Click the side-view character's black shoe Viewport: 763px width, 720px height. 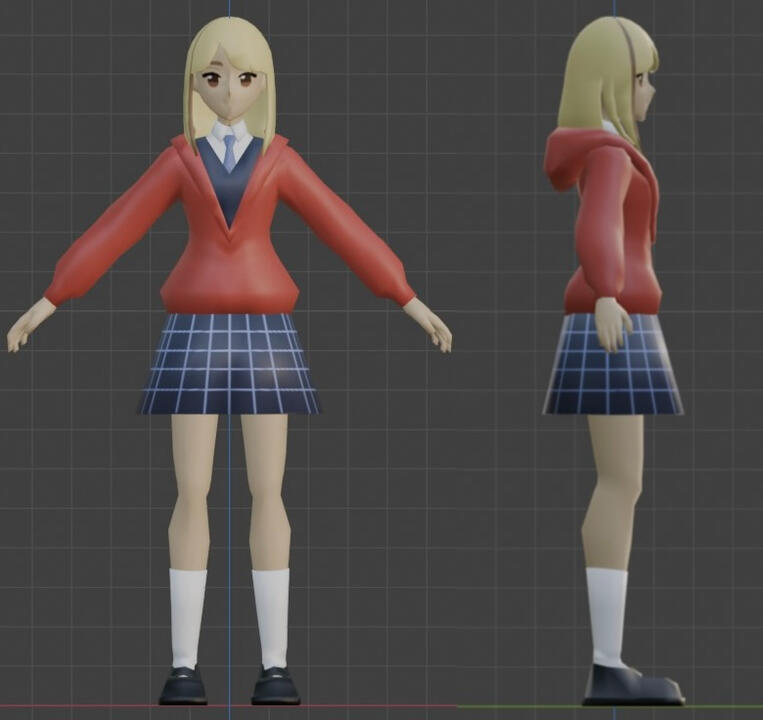click(x=633, y=686)
